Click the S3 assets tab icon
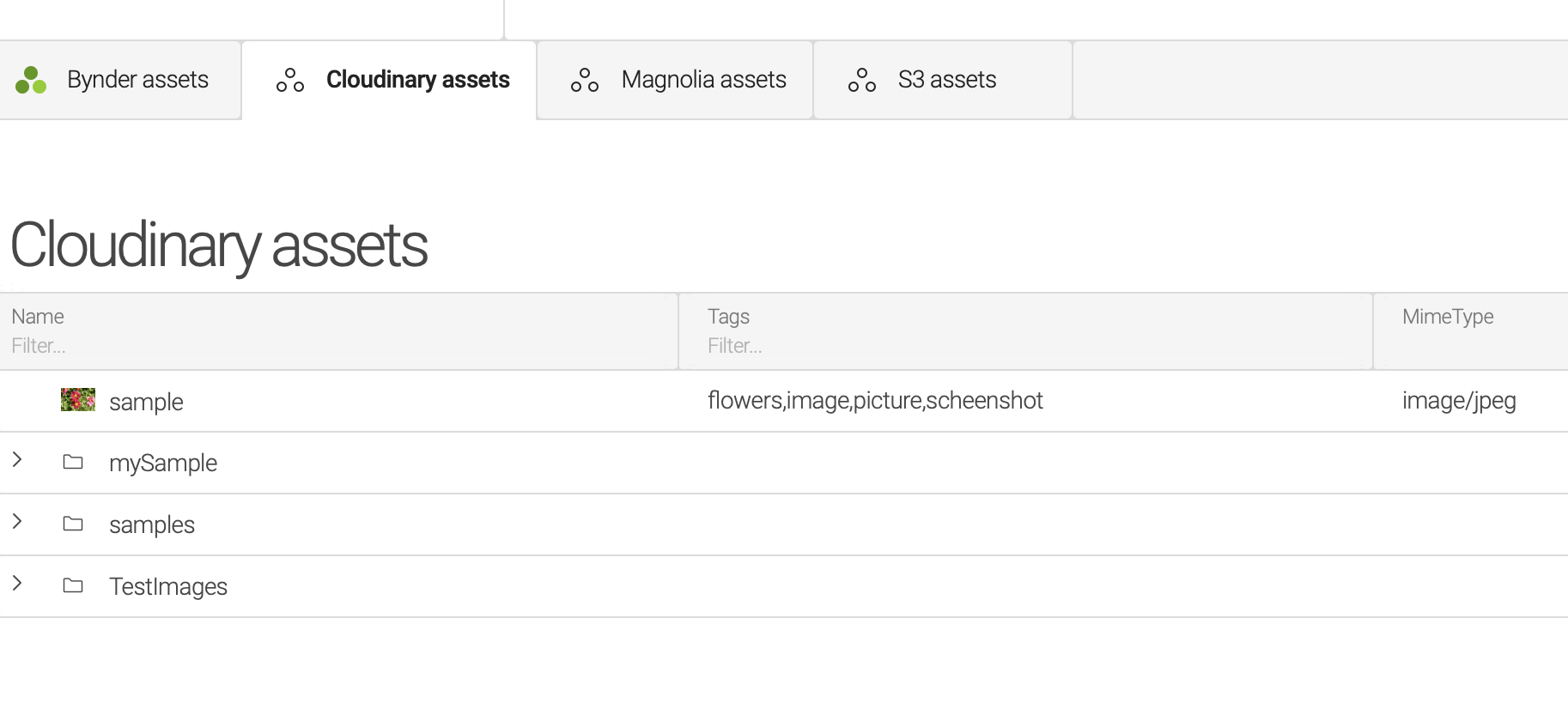1568x721 pixels. 862,81
